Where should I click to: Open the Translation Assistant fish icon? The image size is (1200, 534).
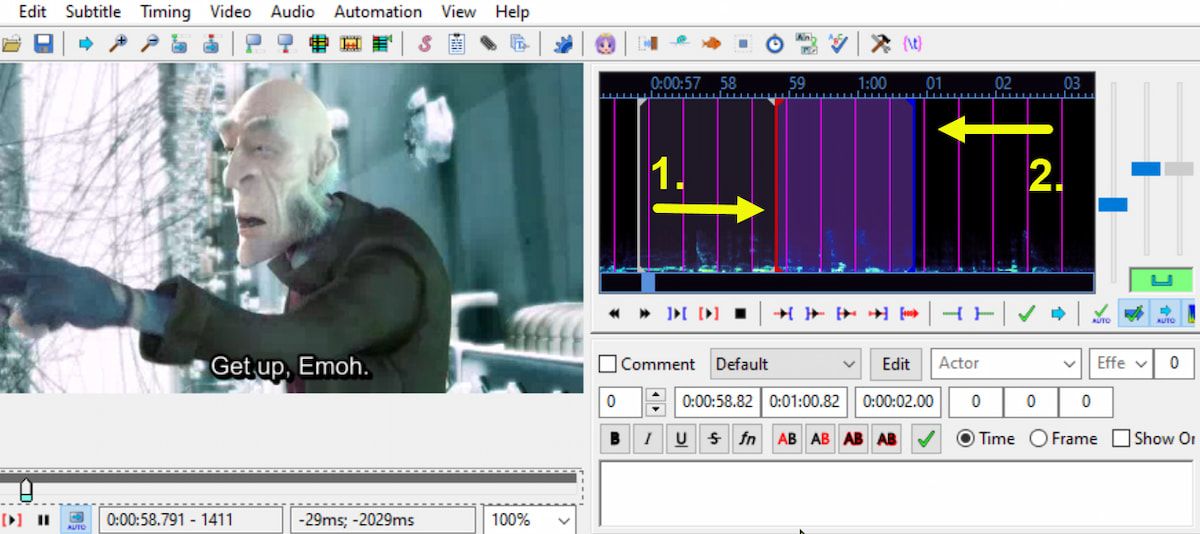[712, 44]
